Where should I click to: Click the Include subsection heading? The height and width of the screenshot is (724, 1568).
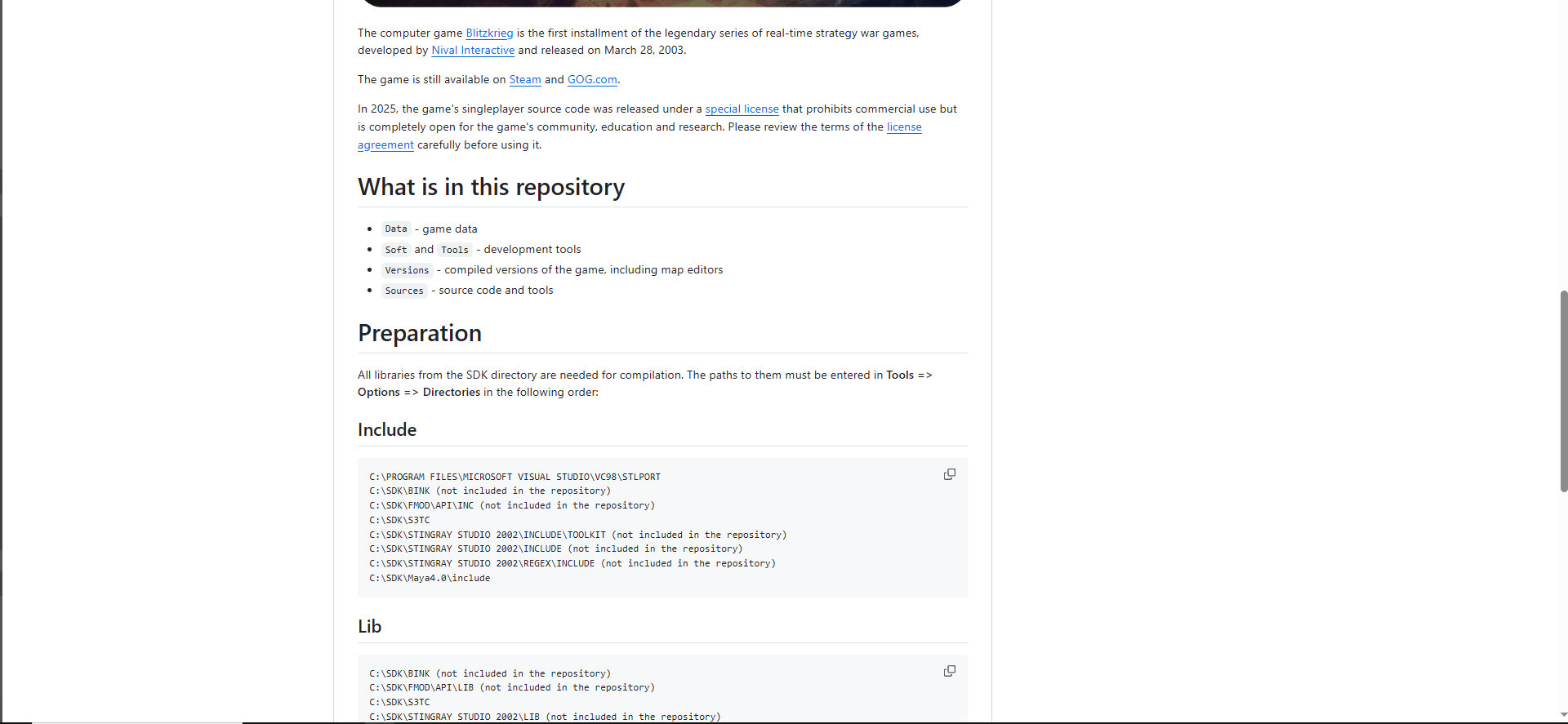[x=387, y=429]
